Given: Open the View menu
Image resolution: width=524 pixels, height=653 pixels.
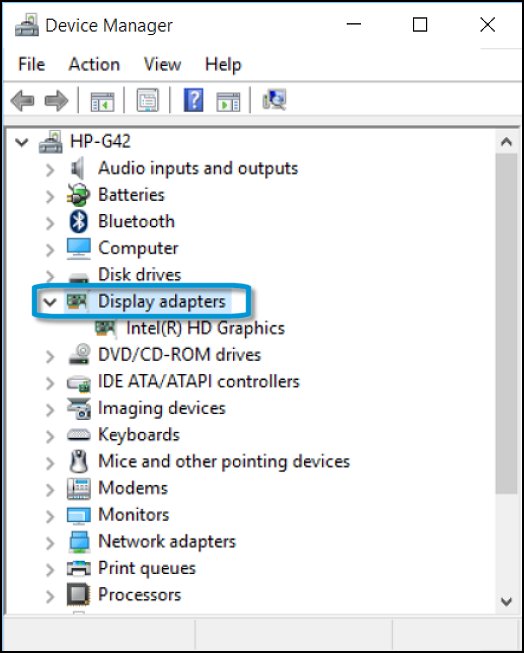Looking at the screenshot, I should point(162,65).
